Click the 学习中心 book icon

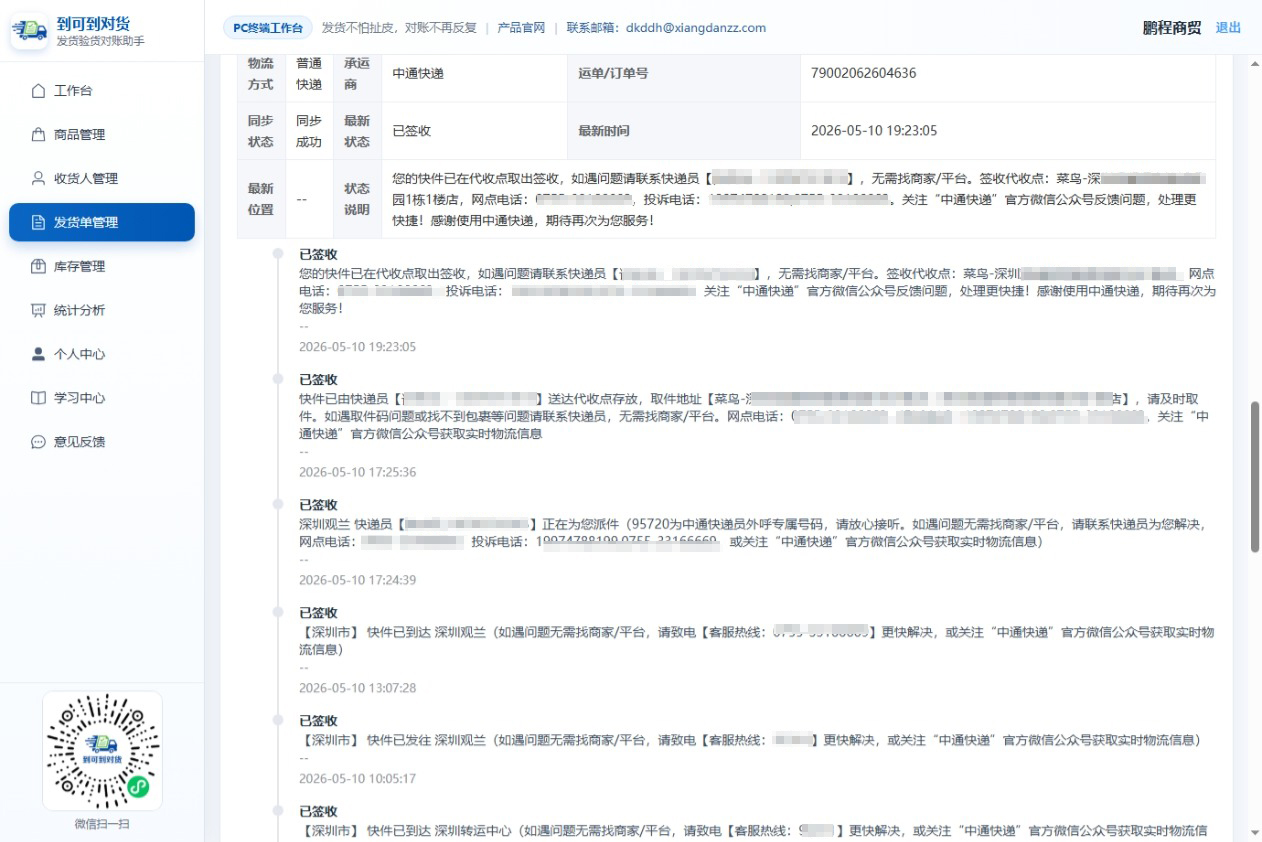(x=39, y=398)
